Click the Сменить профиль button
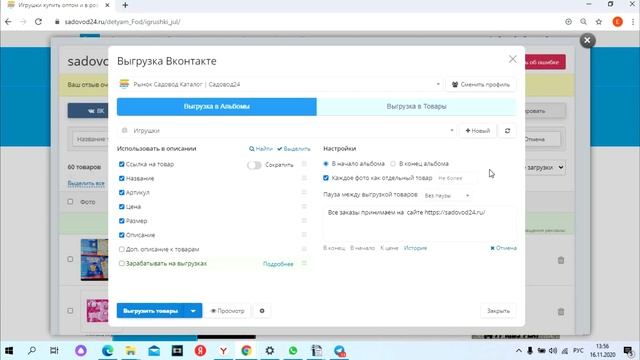The width and height of the screenshot is (640, 360). pos(481,84)
